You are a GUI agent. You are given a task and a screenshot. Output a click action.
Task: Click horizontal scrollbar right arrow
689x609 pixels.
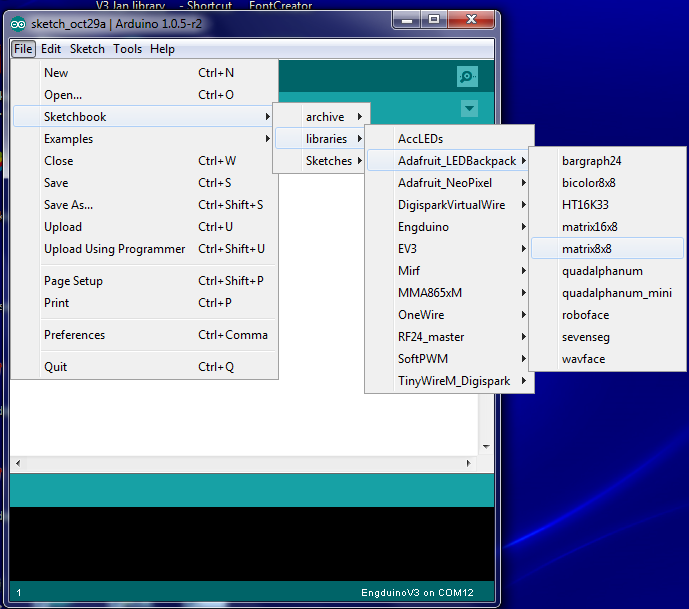[468, 463]
